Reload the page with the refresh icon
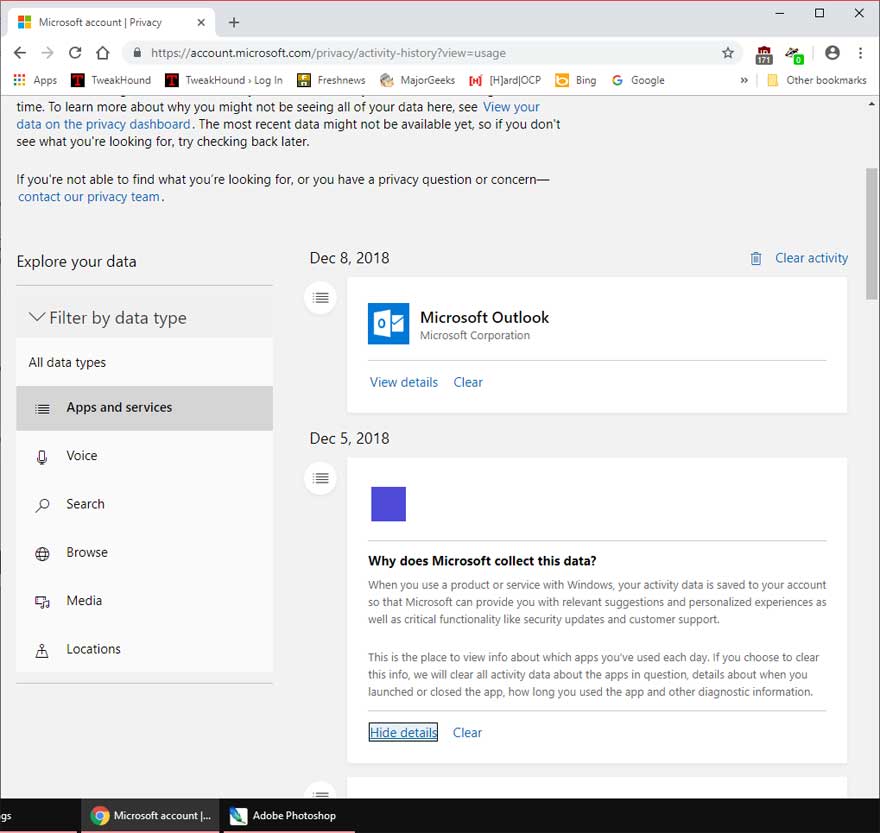This screenshot has height=833, width=880. click(x=75, y=53)
